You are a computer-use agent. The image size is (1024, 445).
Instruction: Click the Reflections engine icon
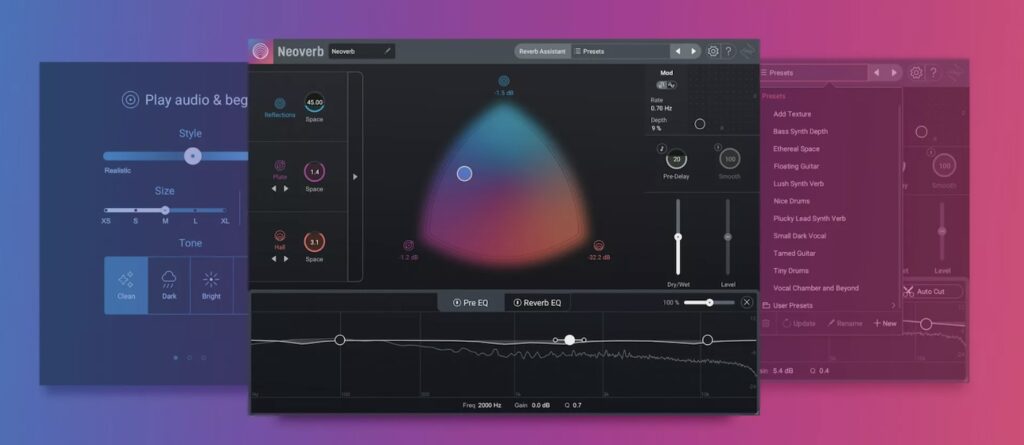(x=280, y=103)
